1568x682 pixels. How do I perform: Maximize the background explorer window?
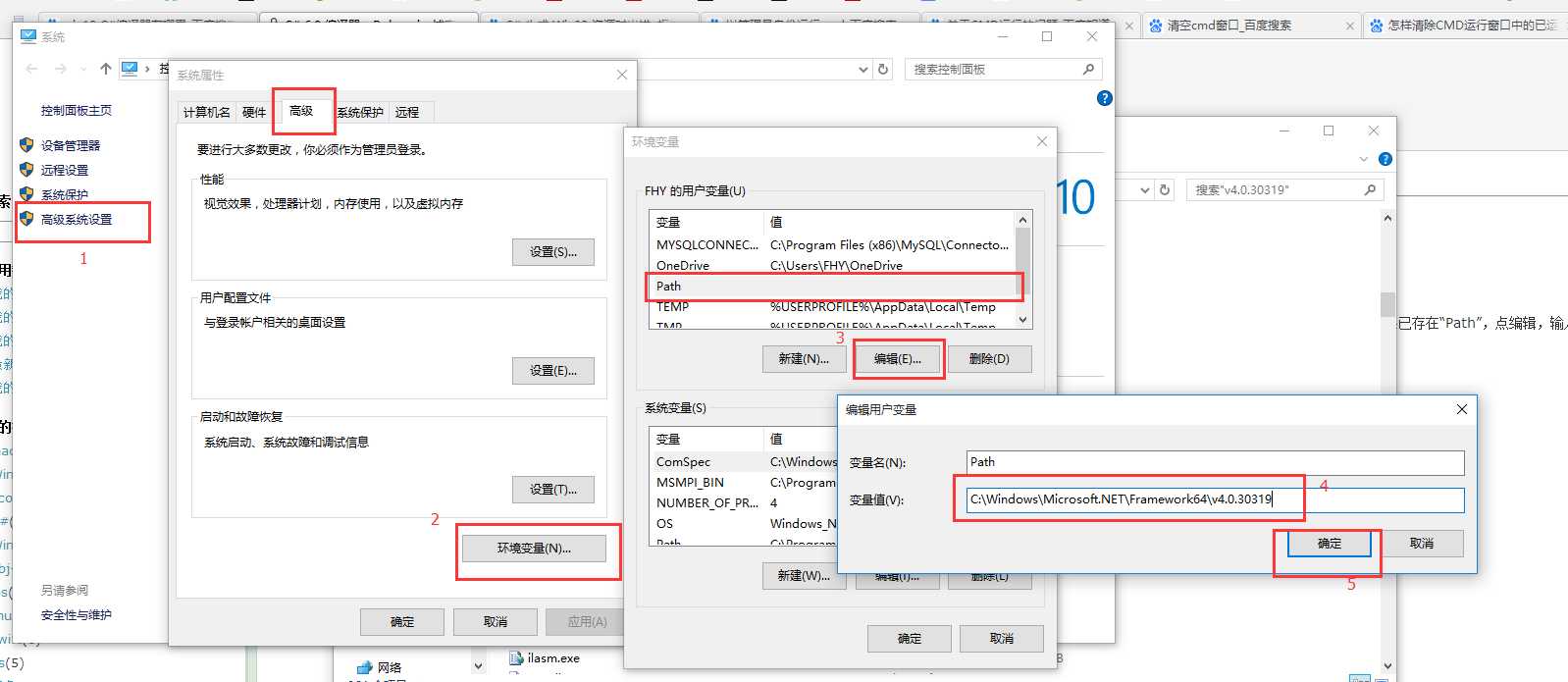[x=1329, y=131]
